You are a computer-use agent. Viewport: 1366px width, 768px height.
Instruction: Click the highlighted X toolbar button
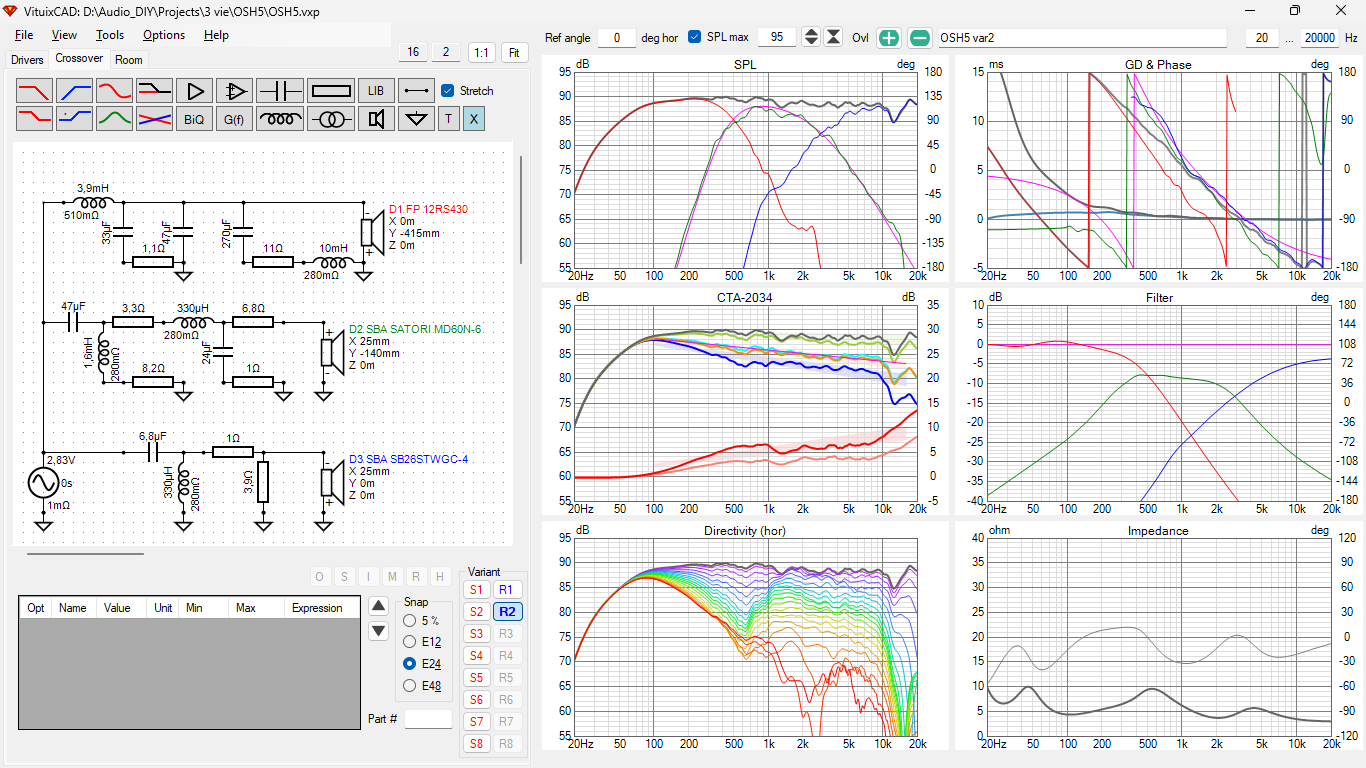[x=474, y=119]
